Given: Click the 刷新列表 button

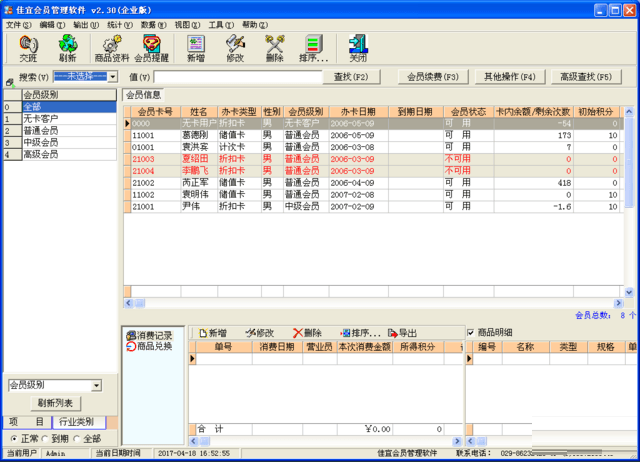Looking at the screenshot, I should click(x=54, y=403).
